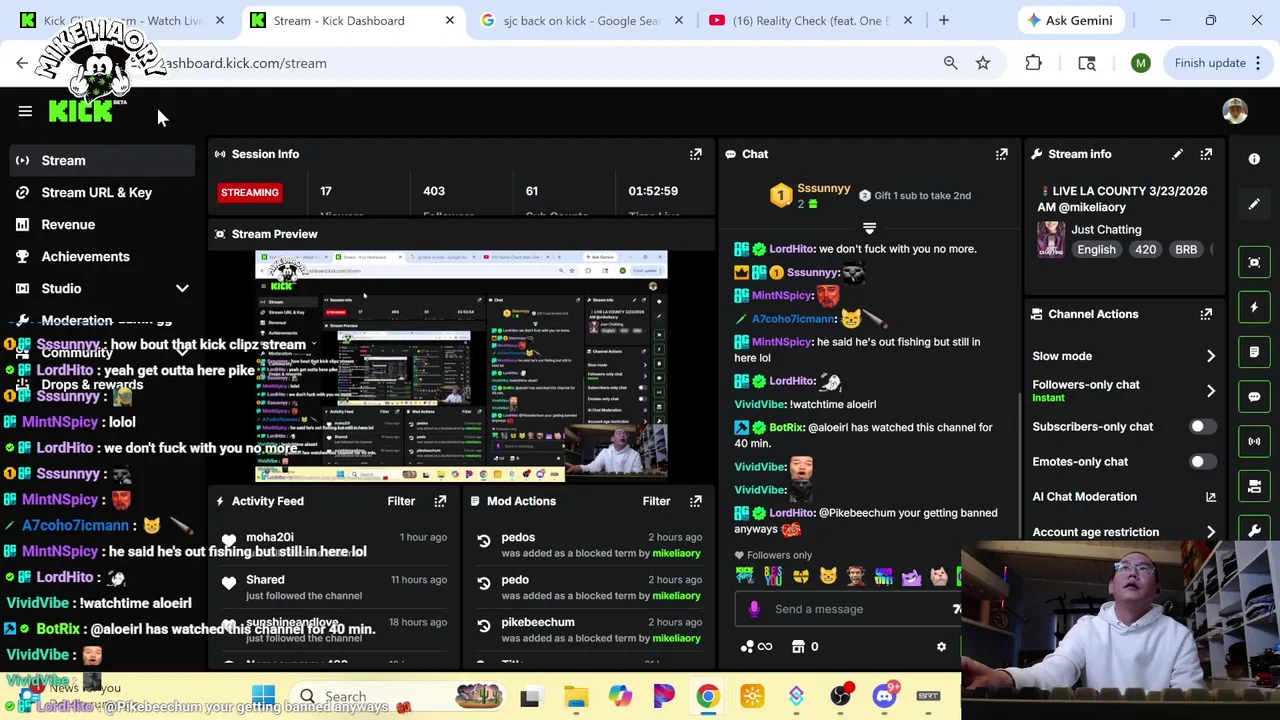Open the shop icon below chat
This screenshot has width=1280, height=720.
point(798,647)
